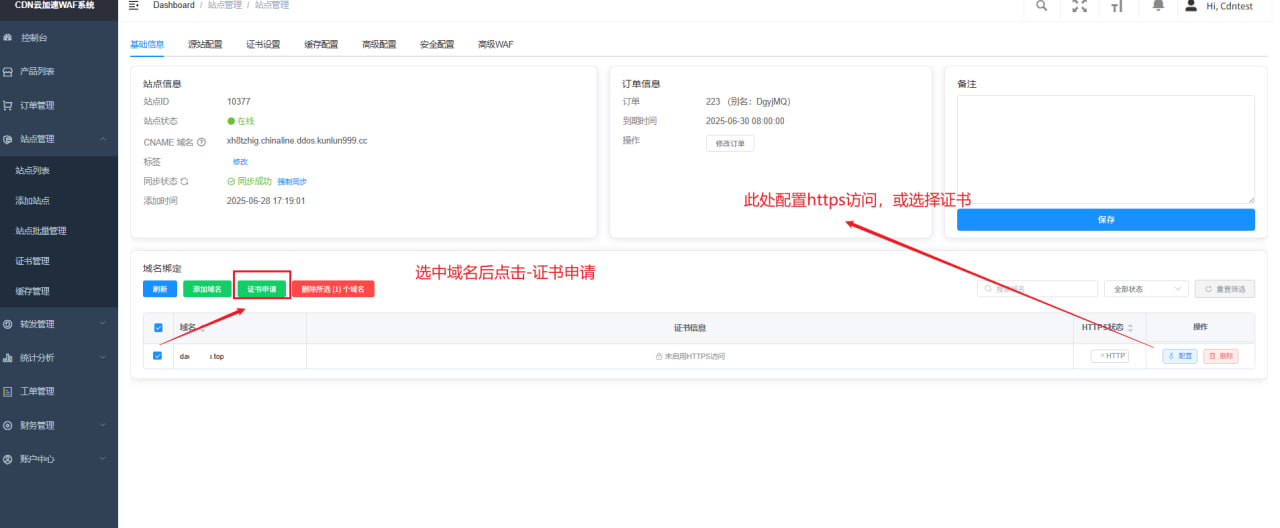1280x528 pixels.
Task: Sort by the HTTPS状态 column arrows
Action: point(1130,328)
